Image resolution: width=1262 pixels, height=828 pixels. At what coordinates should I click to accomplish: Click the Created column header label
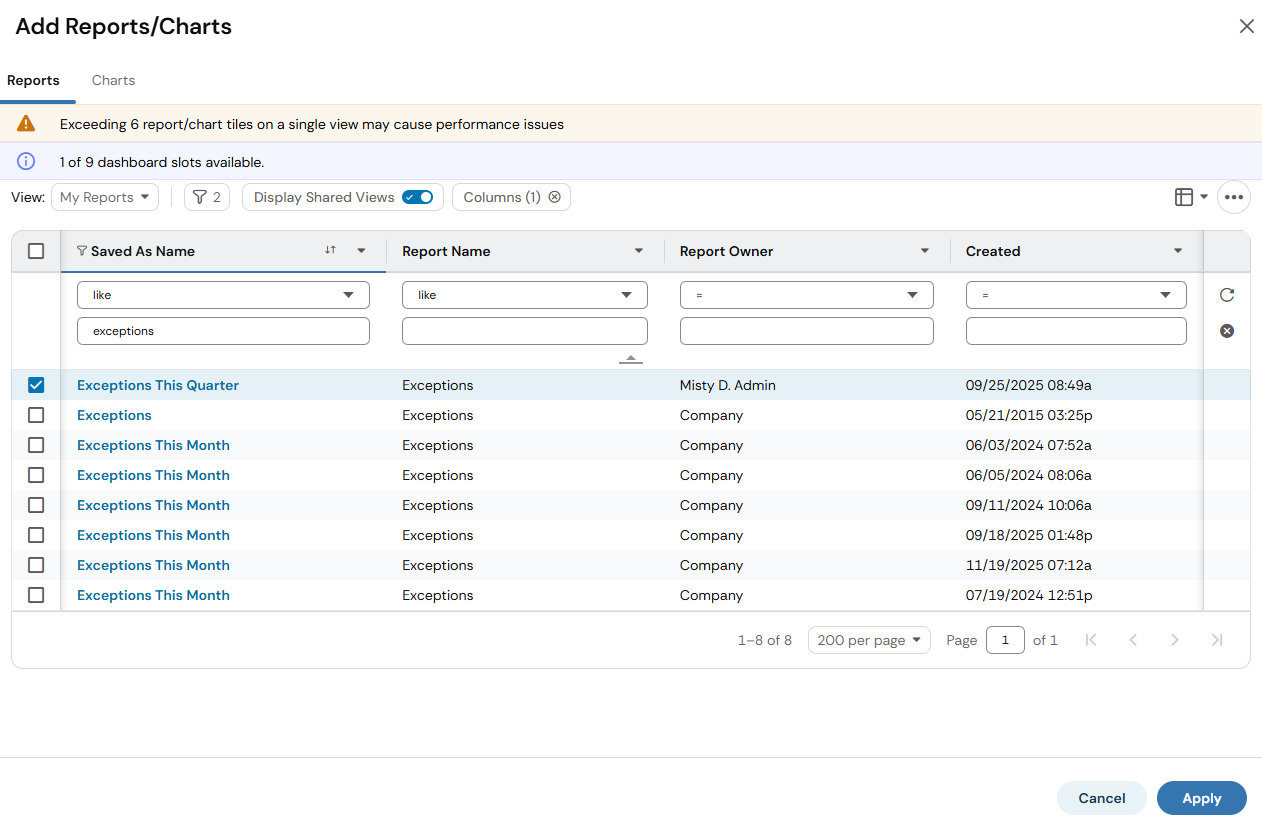[993, 251]
